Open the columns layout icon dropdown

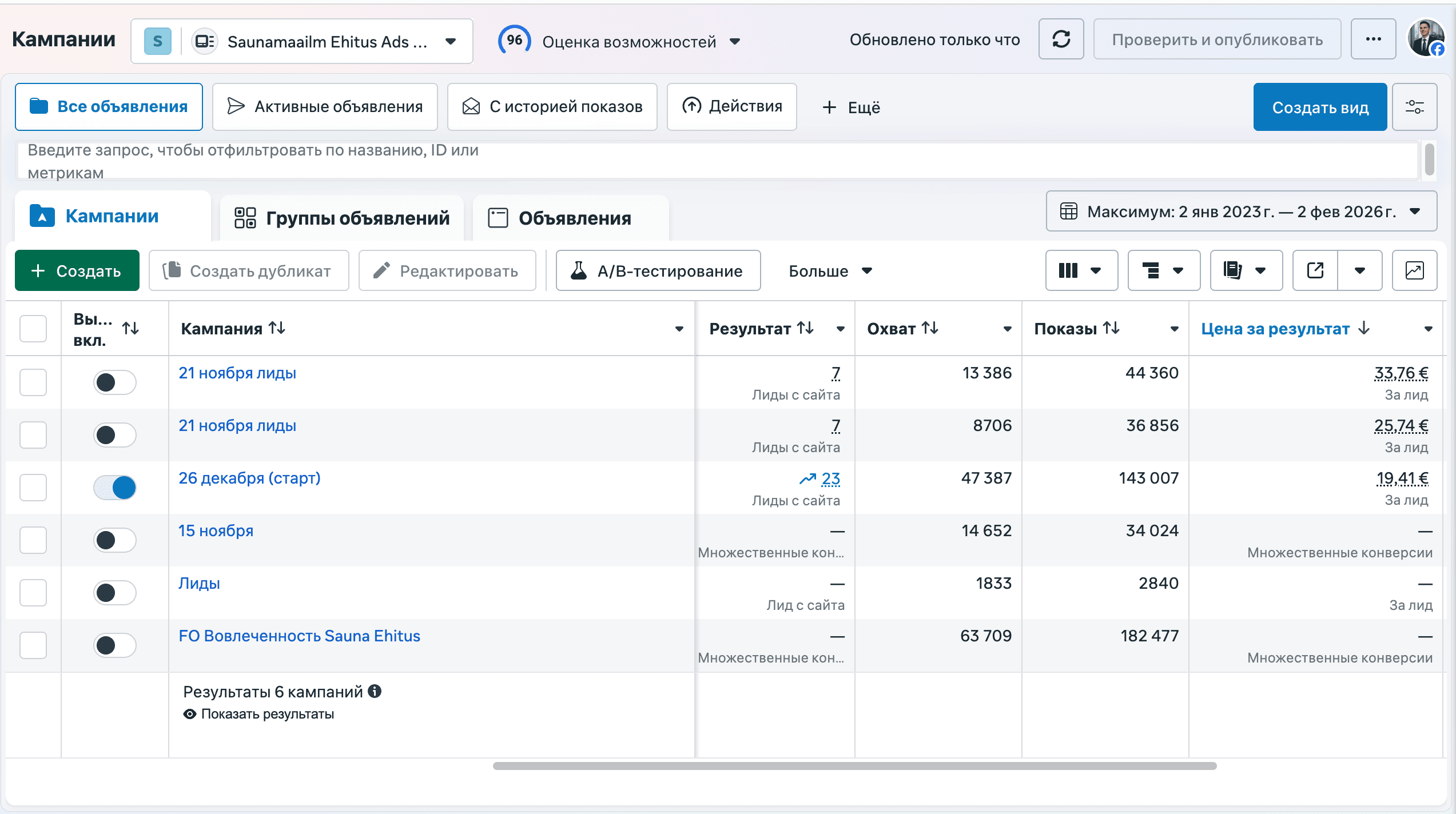pyautogui.click(x=1081, y=270)
